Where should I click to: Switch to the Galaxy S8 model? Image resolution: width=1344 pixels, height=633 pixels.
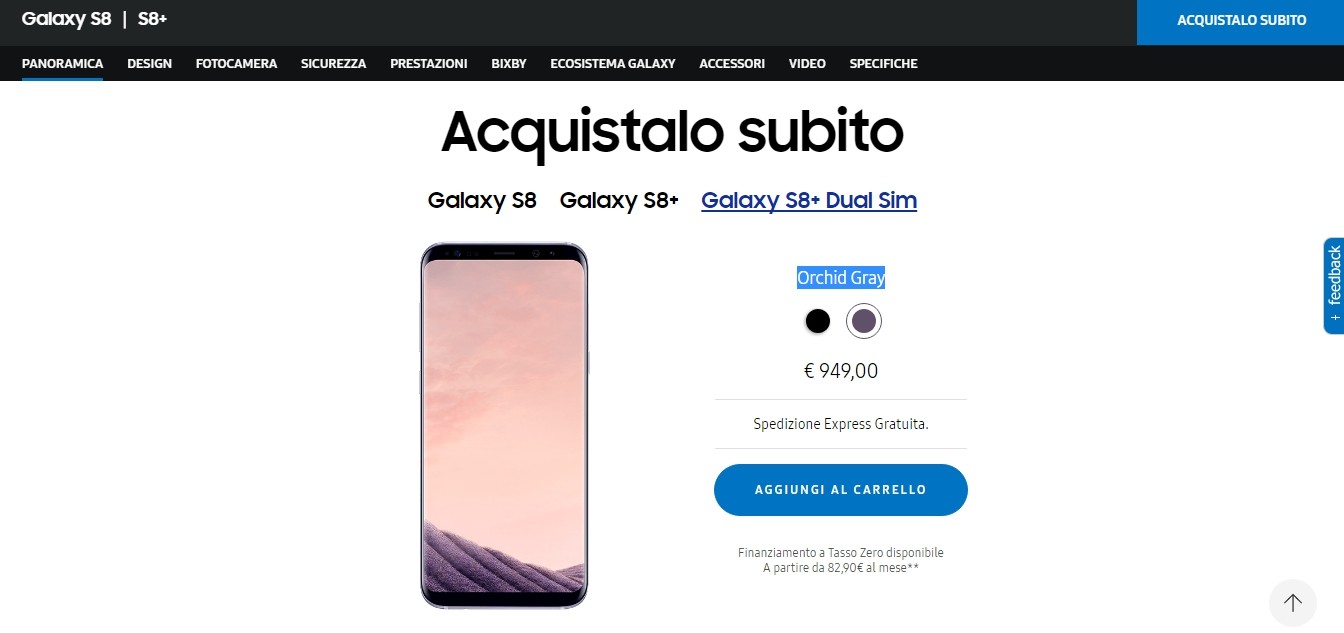click(482, 200)
